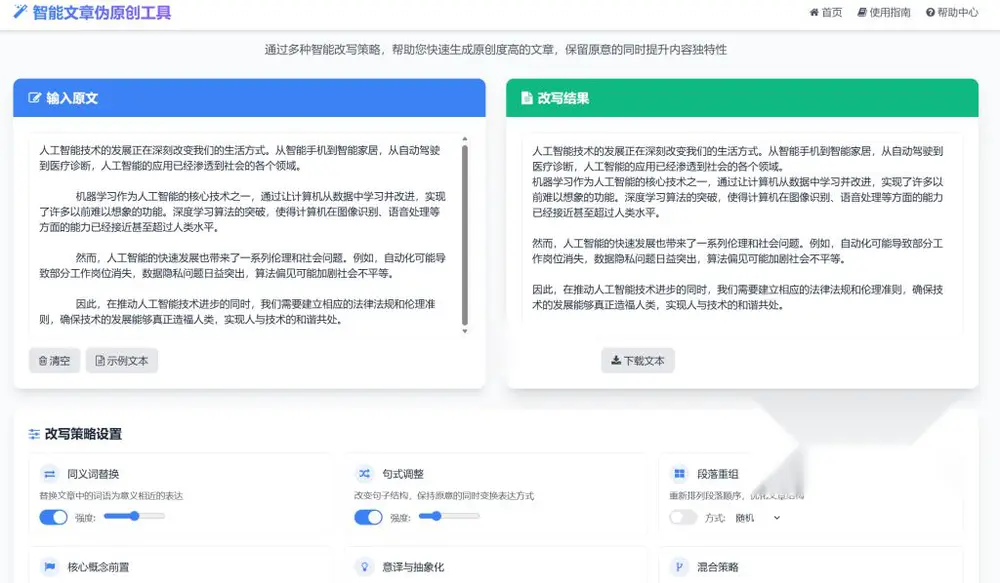The width and height of the screenshot is (1000, 583).
Task: Click the 核心概念前置 label
Action: pos(98,567)
